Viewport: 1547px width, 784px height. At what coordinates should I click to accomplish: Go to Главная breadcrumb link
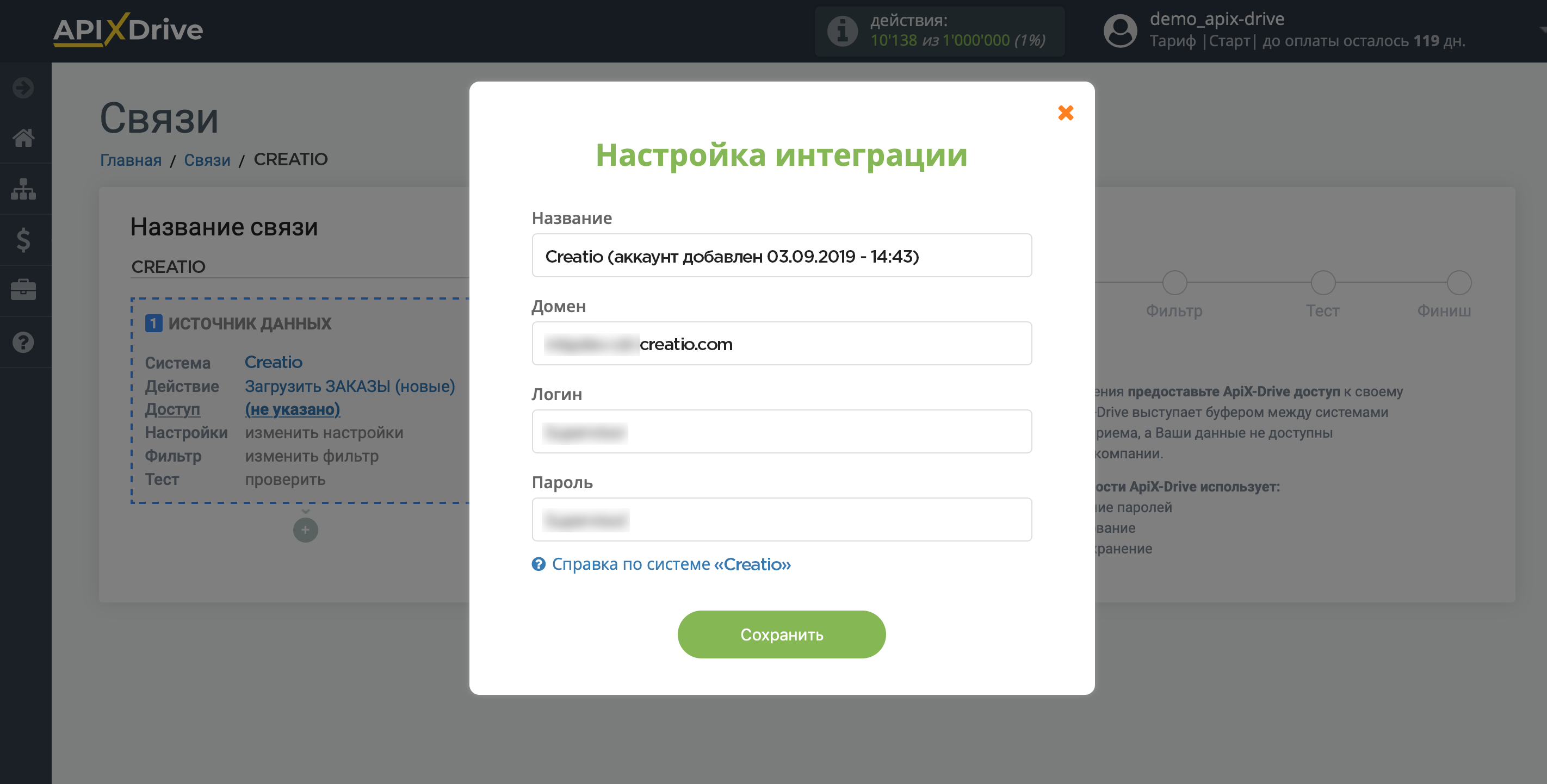131,160
